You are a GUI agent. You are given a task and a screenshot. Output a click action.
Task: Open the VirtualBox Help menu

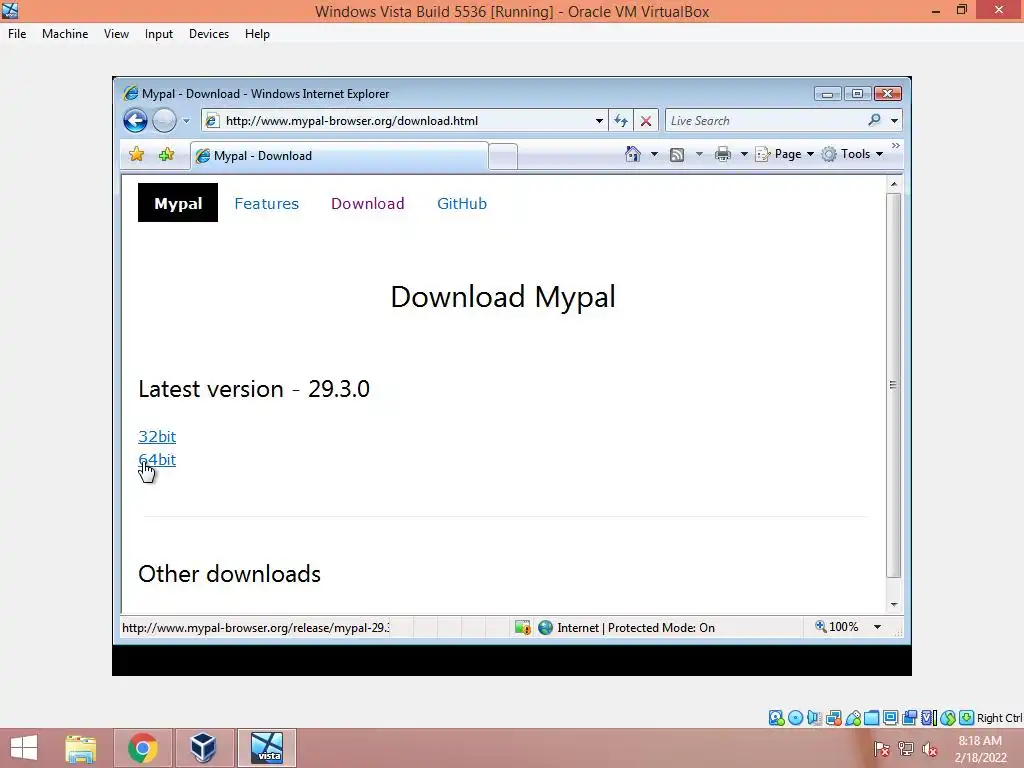257,34
